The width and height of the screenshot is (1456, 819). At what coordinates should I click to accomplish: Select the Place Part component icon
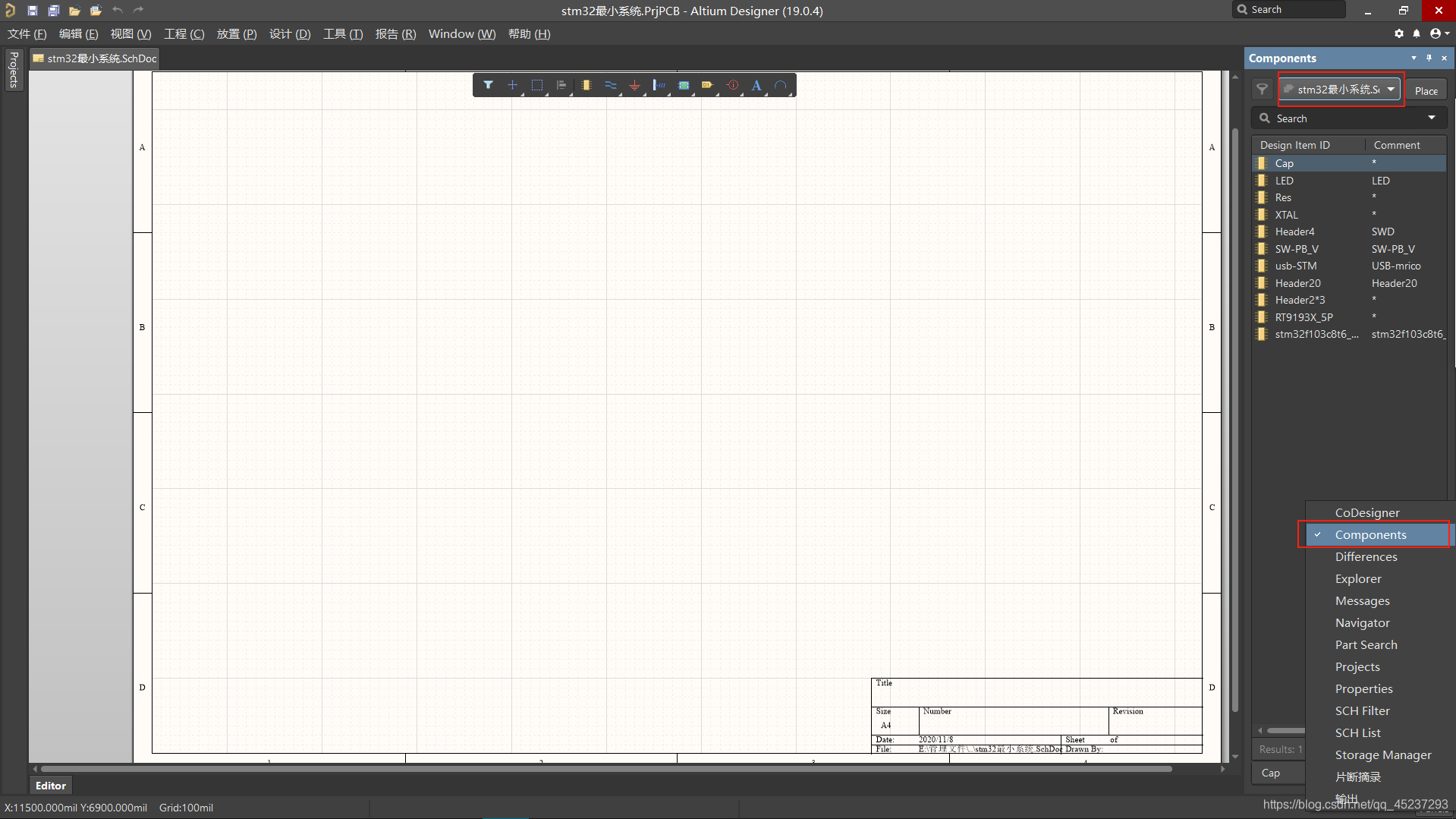click(586, 85)
